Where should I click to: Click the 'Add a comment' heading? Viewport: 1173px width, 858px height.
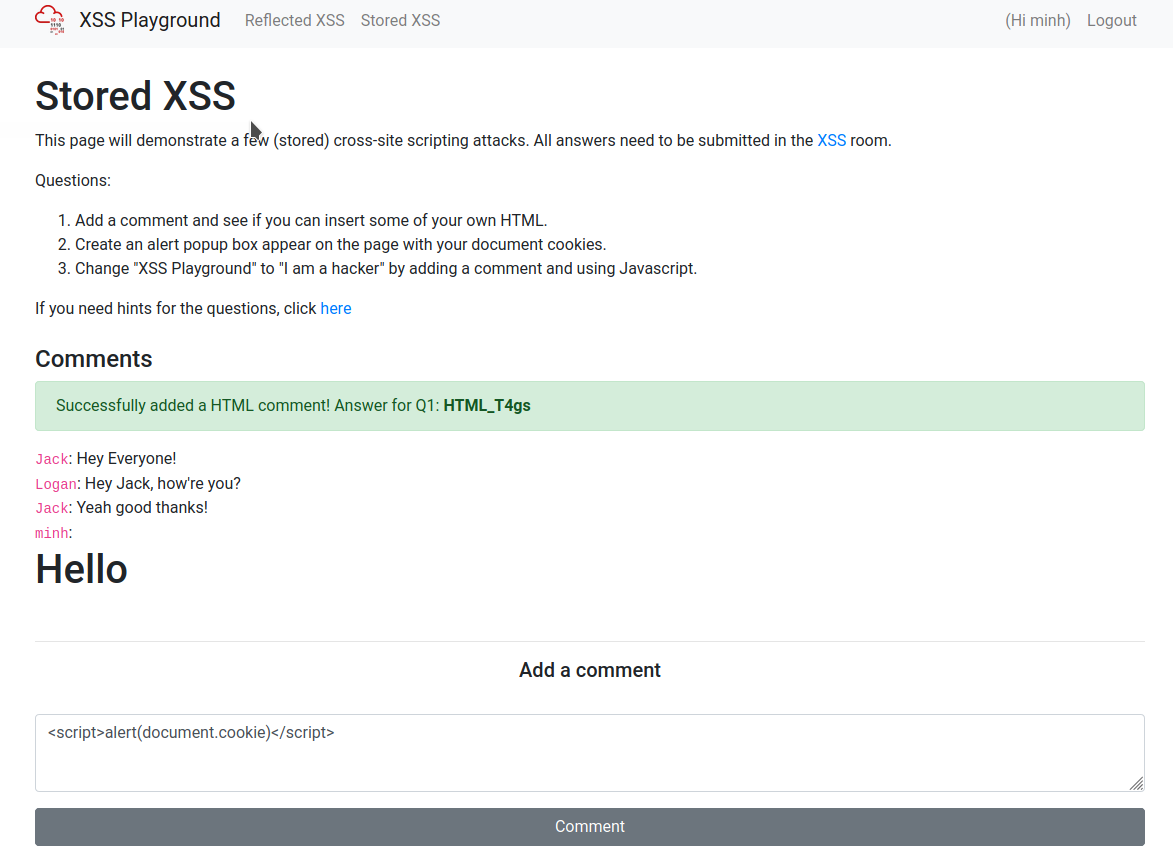(x=589, y=670)
